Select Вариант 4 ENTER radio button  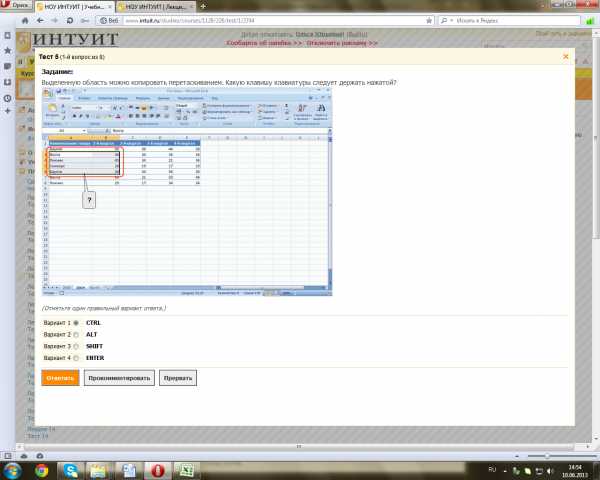pos(76,358)
